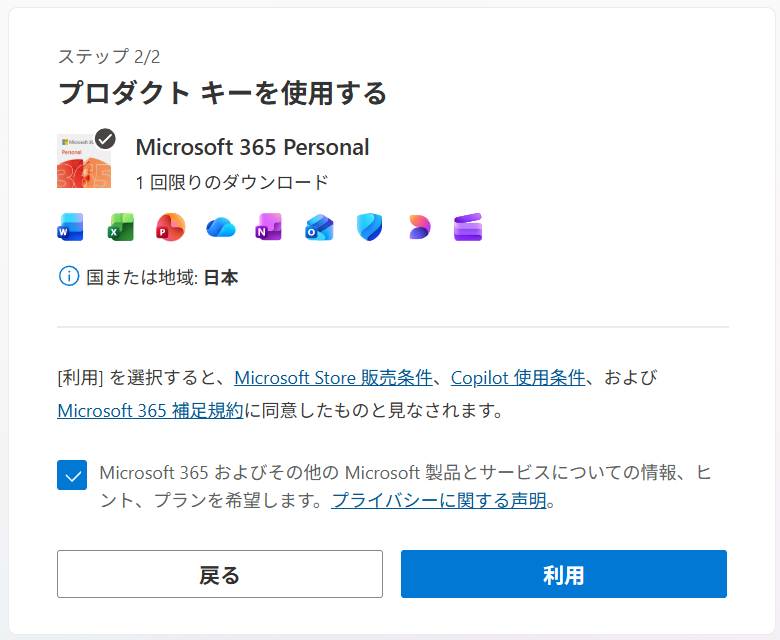Click the OneNote app icon
The image size is (780, 640).
pyautogui.click(x=269, y=228)
